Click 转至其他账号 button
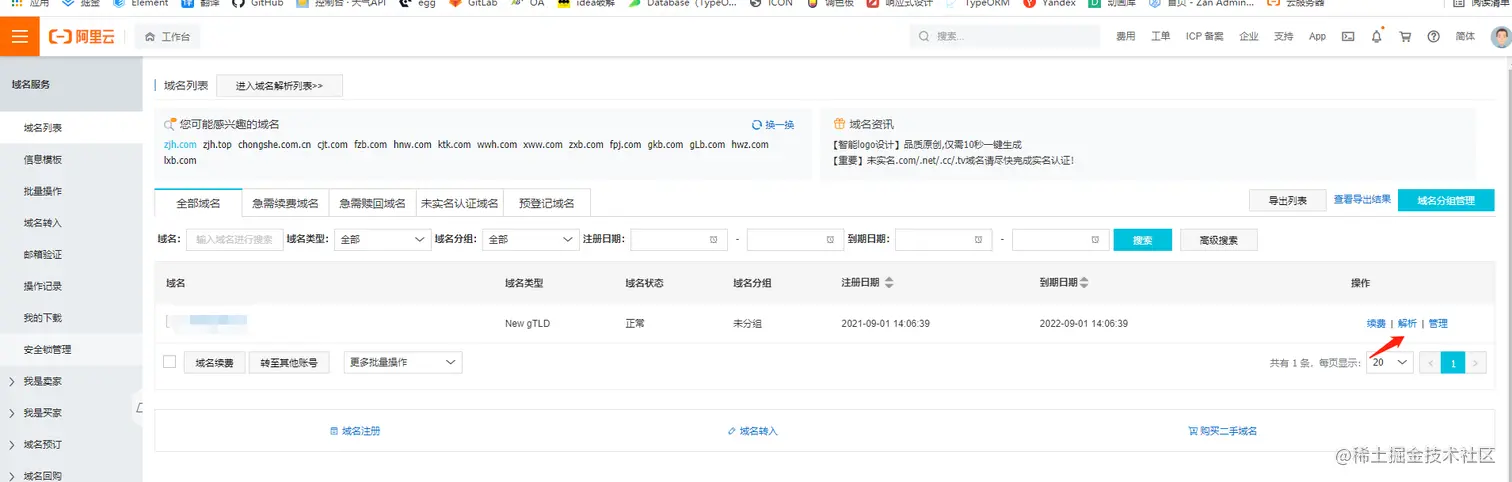This screenshot has height=482, width=1512. point(290,363)
